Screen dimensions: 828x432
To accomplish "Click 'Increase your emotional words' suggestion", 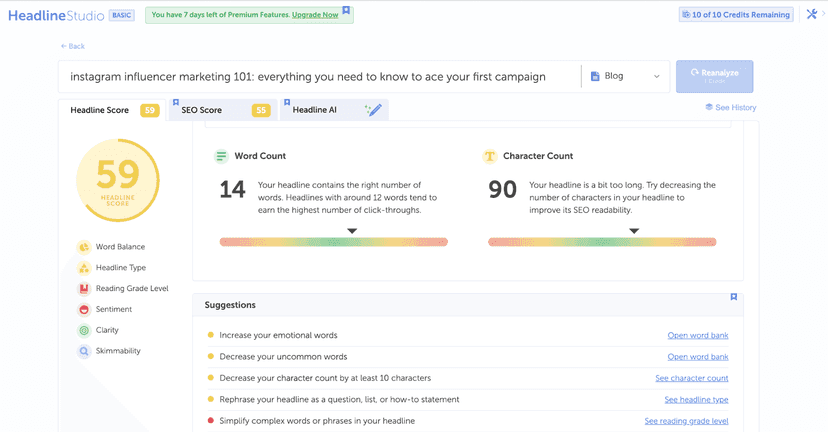I will pos(278,335).
